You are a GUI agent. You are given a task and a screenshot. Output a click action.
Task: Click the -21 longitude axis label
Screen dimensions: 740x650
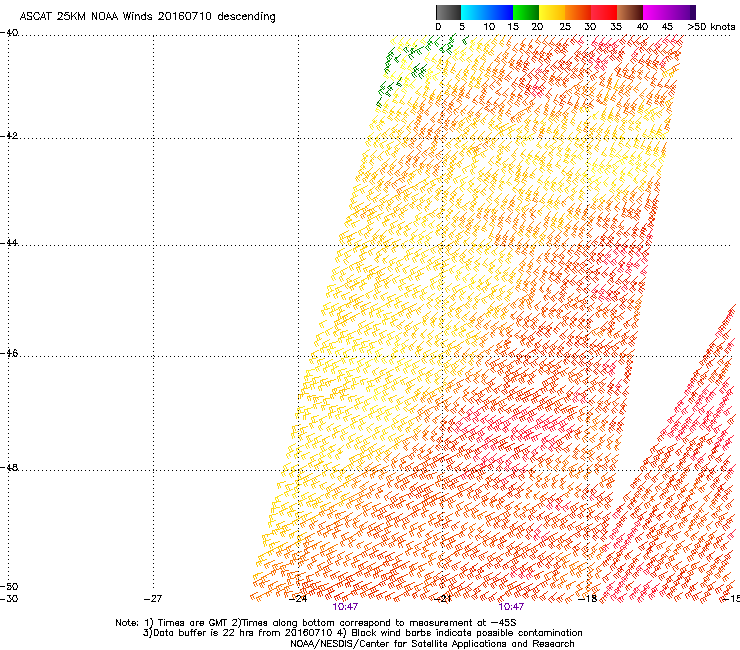(442, 599)
